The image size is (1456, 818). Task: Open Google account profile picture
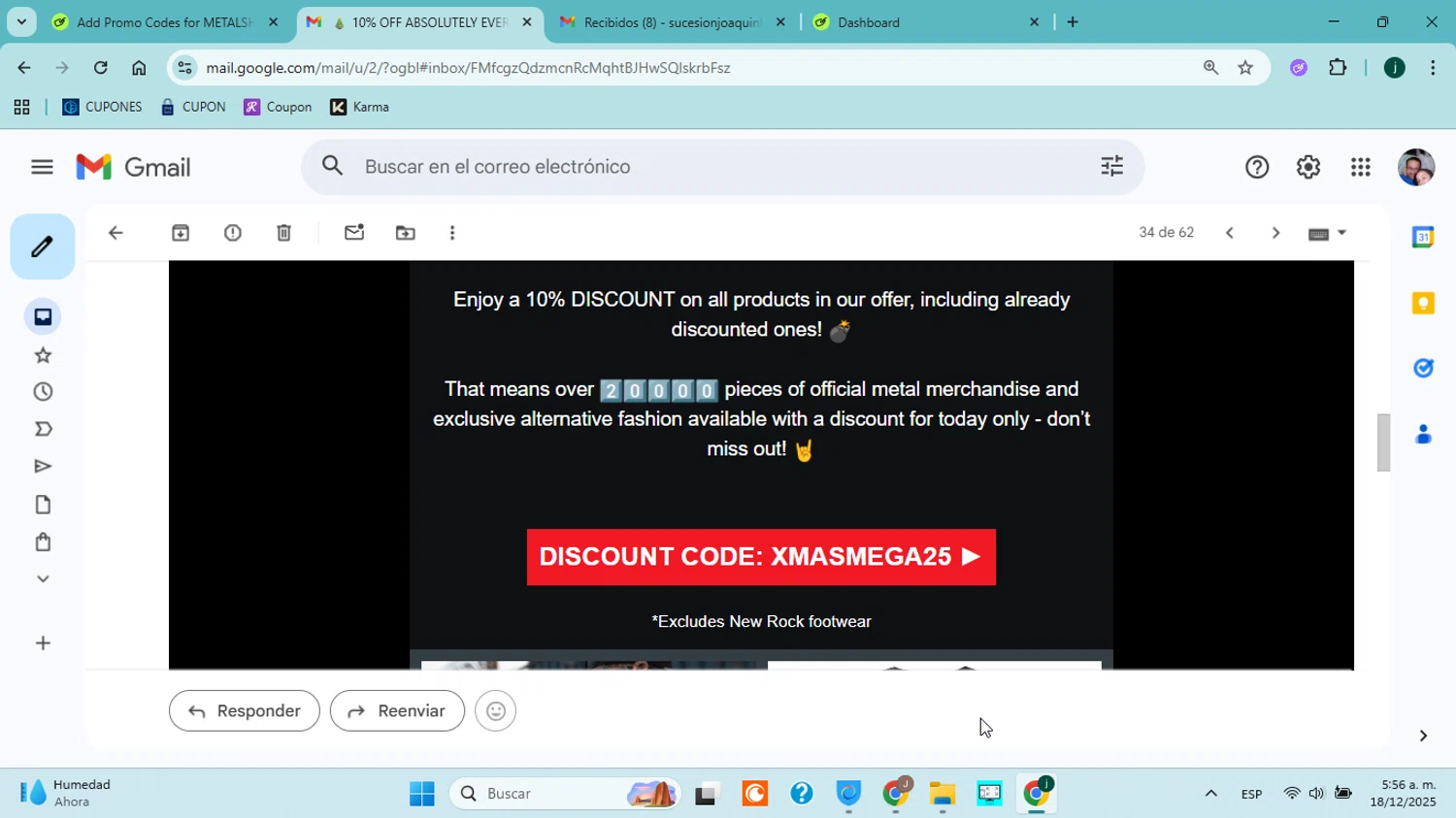pos(1416,167)
